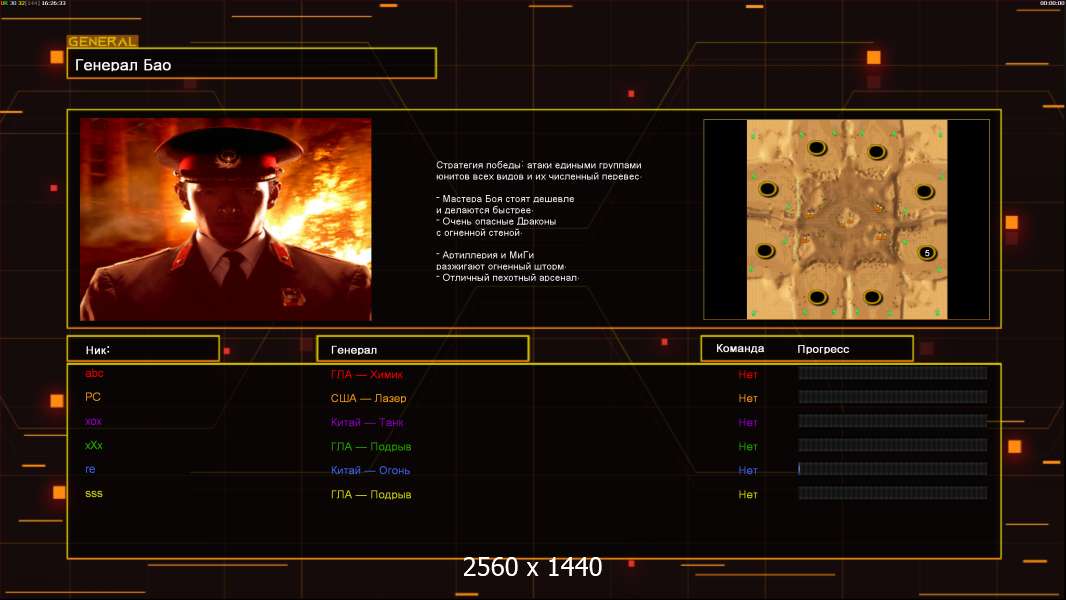Click the Генерал column header
Screen dimensions: 1066x600
(422, 349)
